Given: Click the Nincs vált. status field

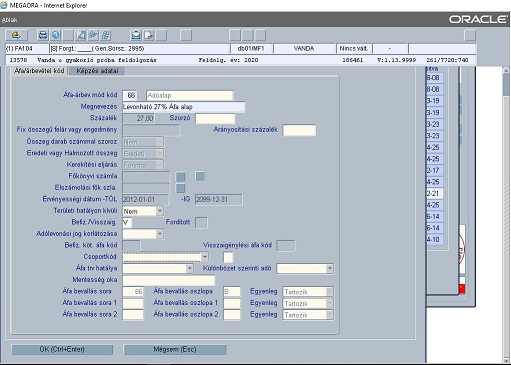Looking at the screenshot, I should click(x=354, y=49).
